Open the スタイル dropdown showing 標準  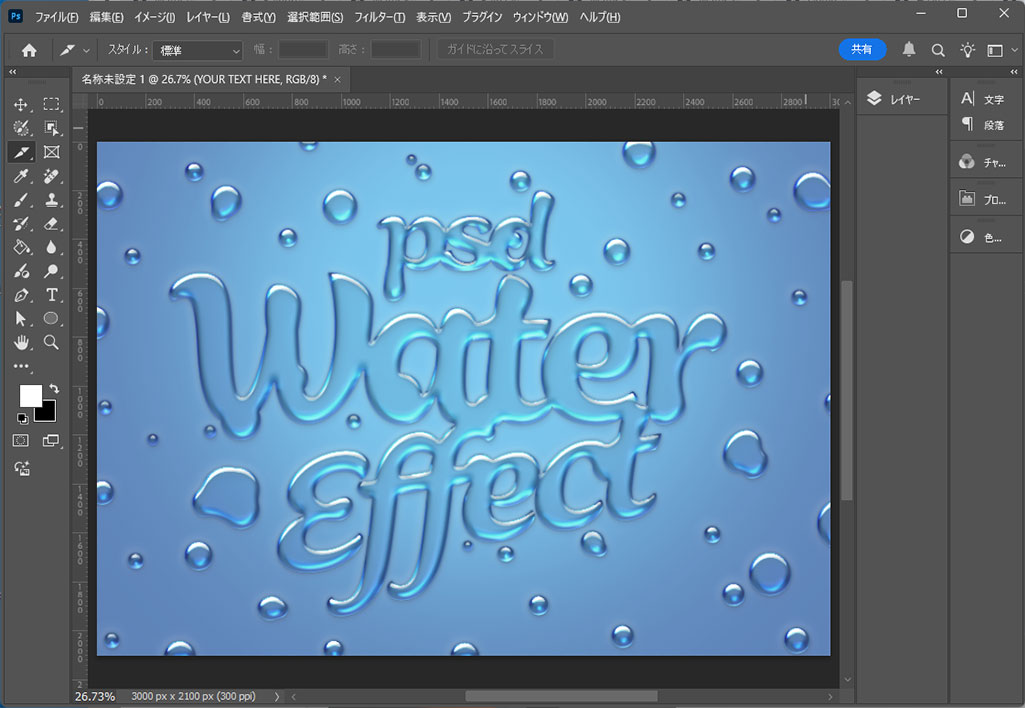pos(198,50)
